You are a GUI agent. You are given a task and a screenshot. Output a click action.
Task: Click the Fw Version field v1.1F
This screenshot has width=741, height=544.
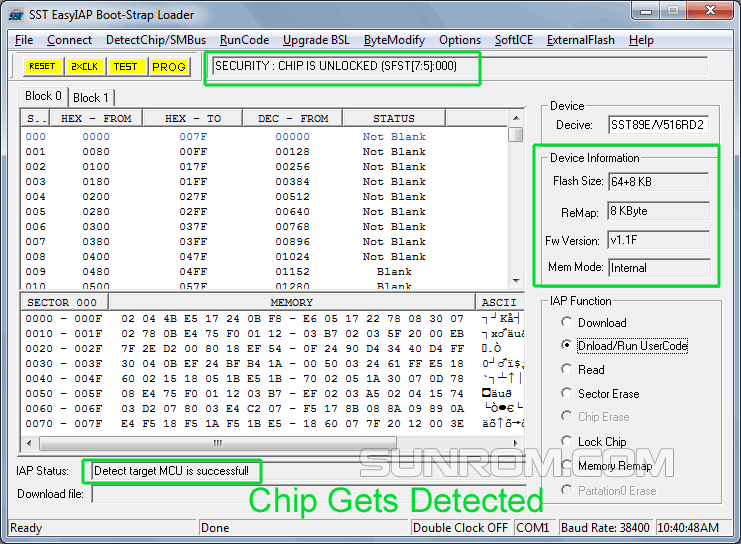tap(658, 240)
